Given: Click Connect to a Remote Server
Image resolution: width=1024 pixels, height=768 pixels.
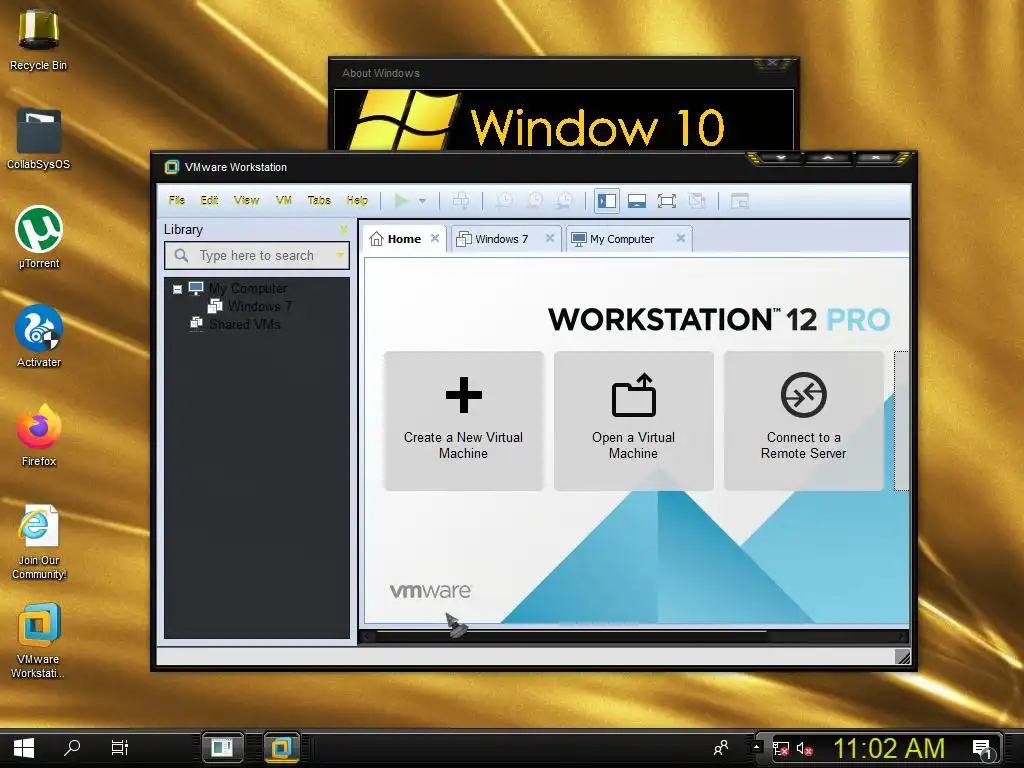Looking at the screenshot, I should [x=803, y=421].
